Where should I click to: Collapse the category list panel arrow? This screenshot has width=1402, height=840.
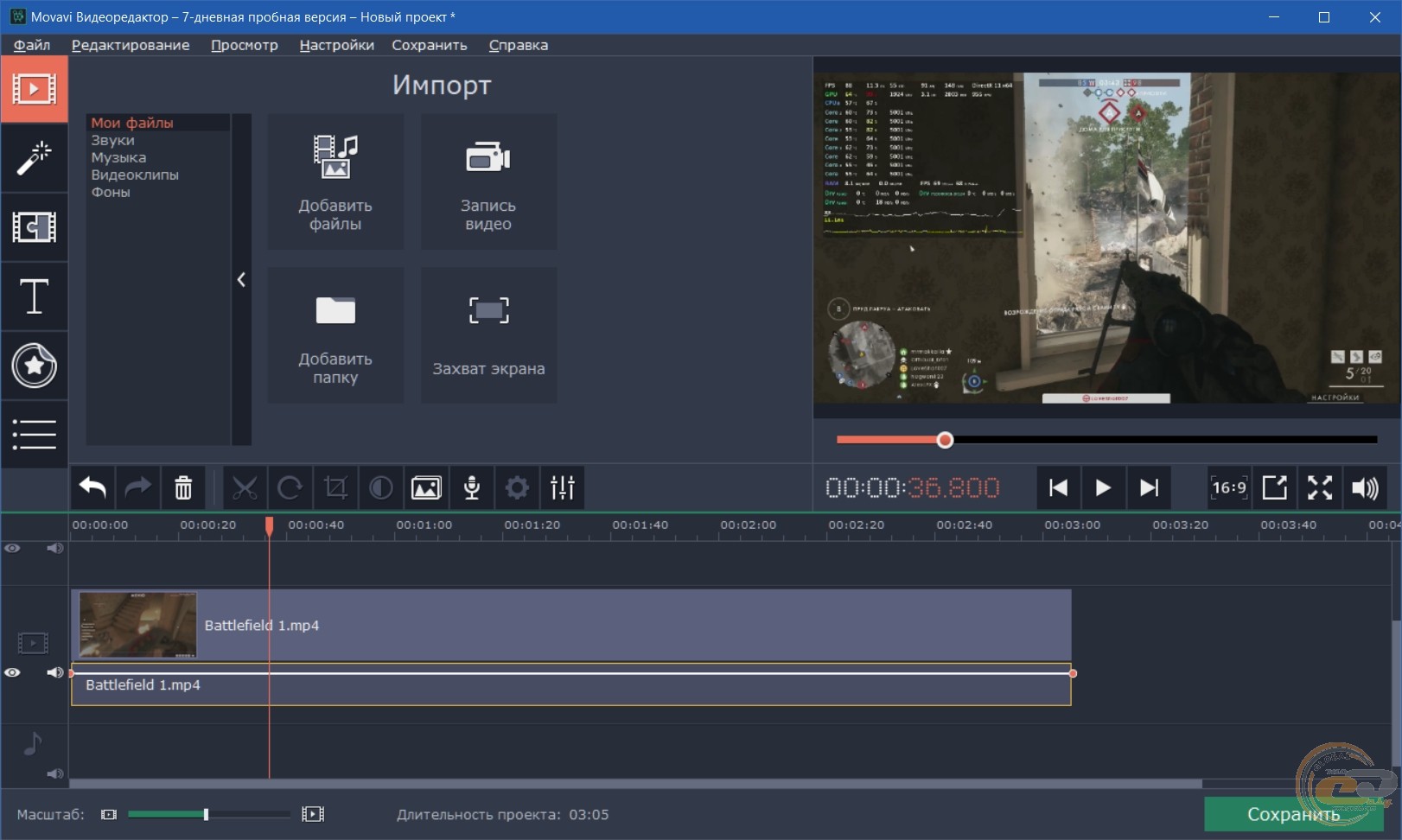click(x=241, y=279)
